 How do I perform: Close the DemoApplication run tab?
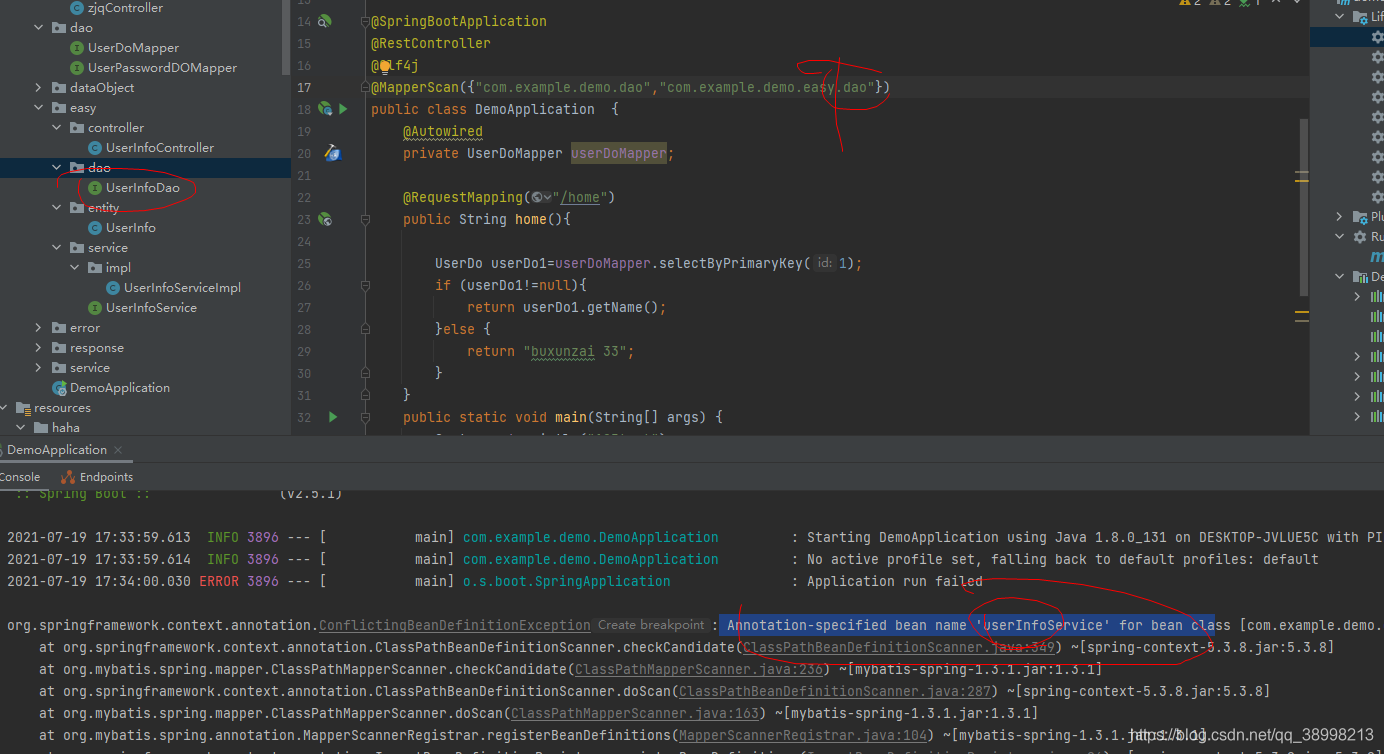coord(118,450)
